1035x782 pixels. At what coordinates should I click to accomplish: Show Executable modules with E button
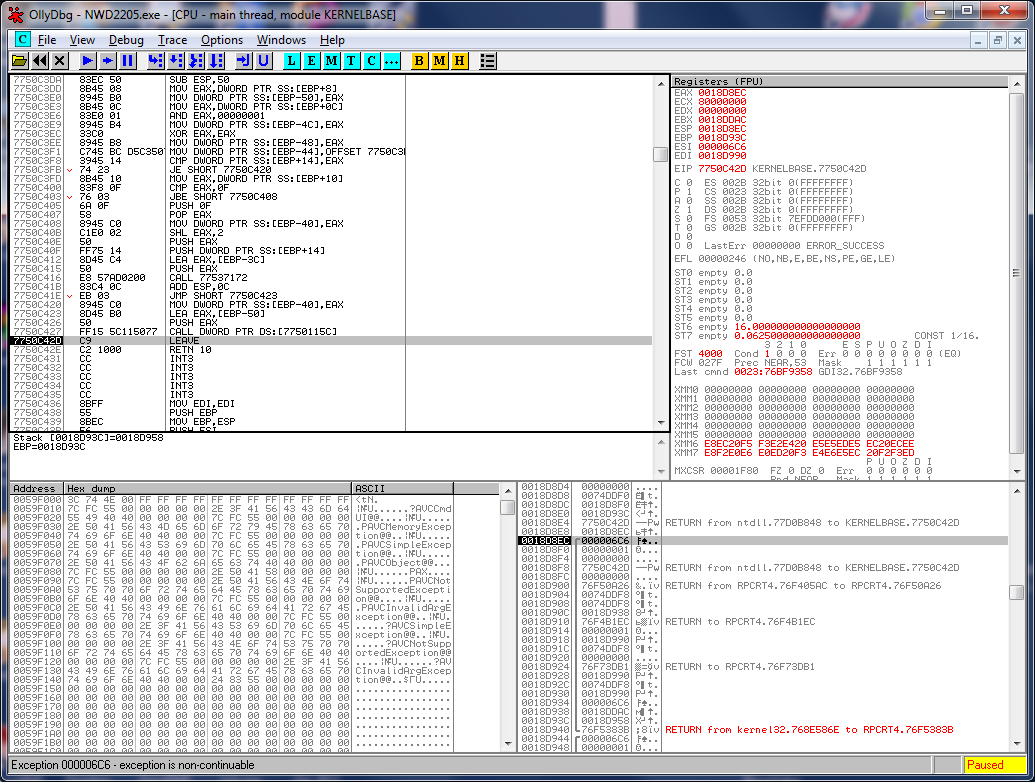[x=311, y=61]
